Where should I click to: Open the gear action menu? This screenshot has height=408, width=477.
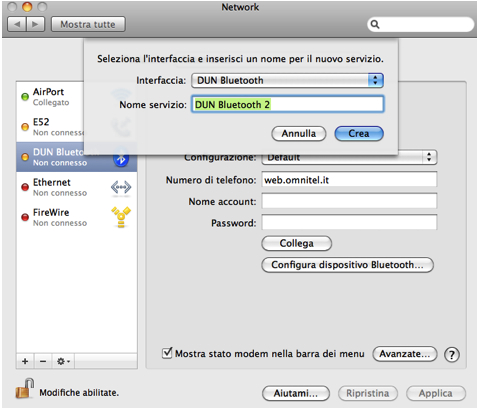63,361
